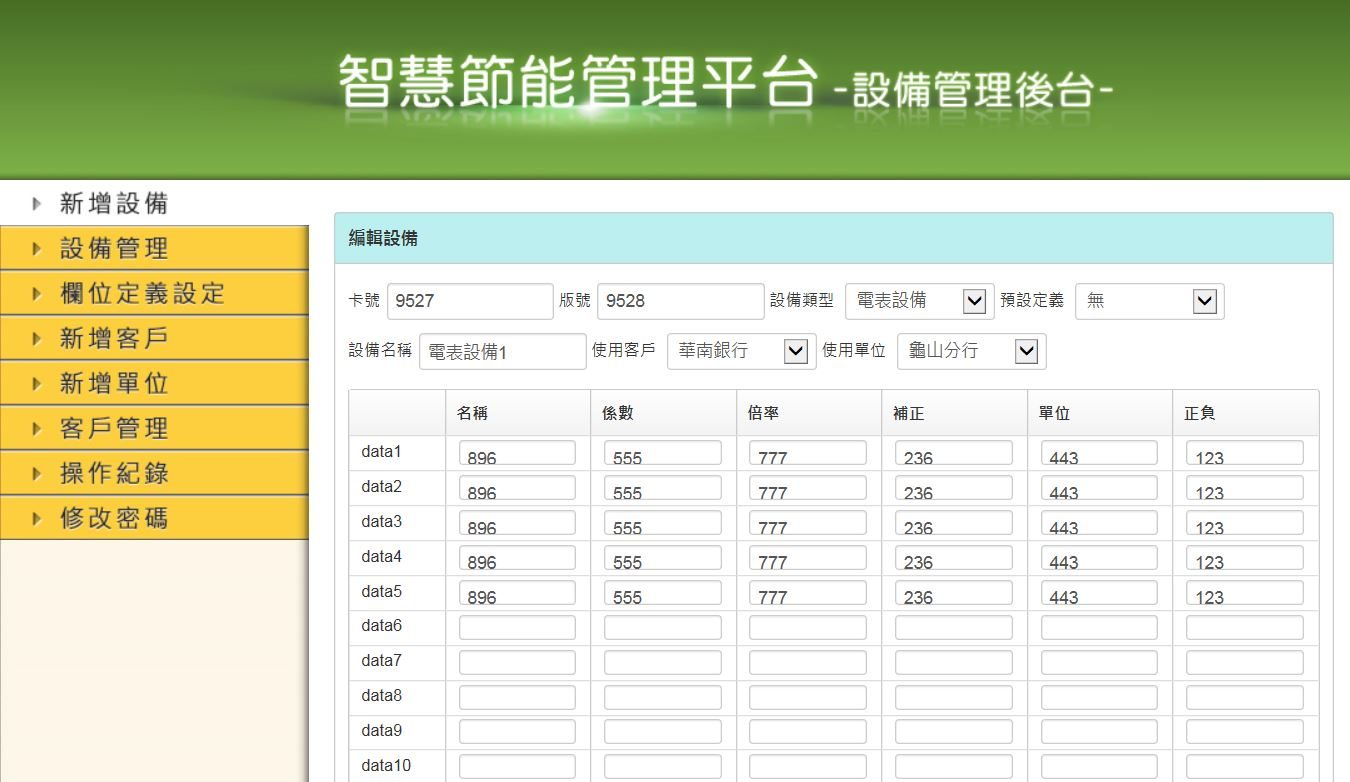
Task: Click the arrow icon beside 客戶管理
Action: (38, 428)
